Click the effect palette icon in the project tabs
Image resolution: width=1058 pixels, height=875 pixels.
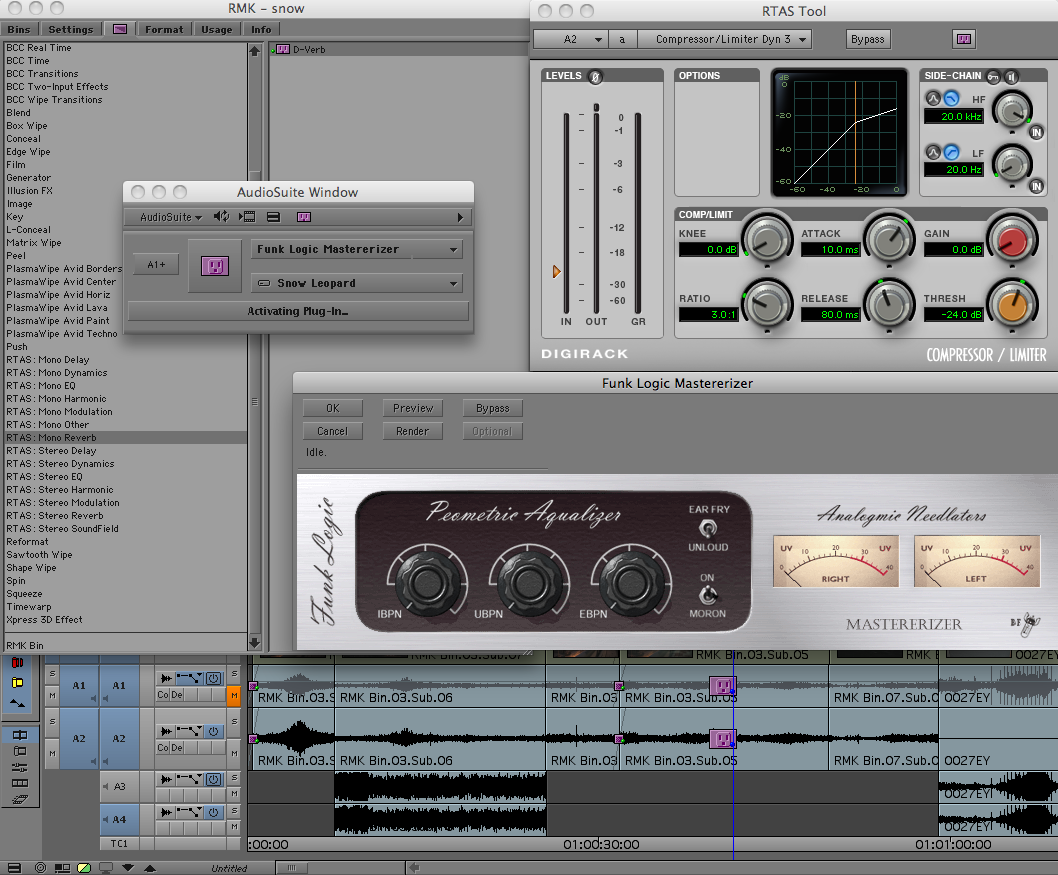coord(120,29)
